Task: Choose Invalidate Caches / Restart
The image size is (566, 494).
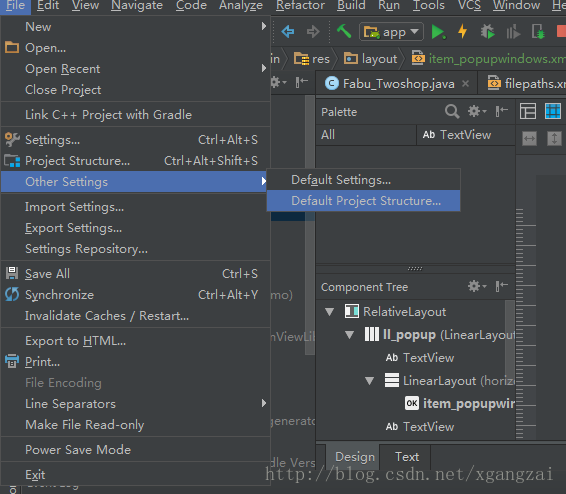Action: click(x=136, y=316)
